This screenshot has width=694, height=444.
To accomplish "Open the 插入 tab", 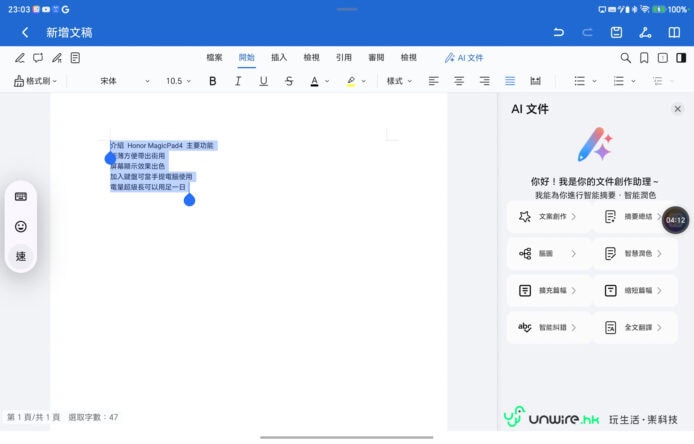I will 279,58.
